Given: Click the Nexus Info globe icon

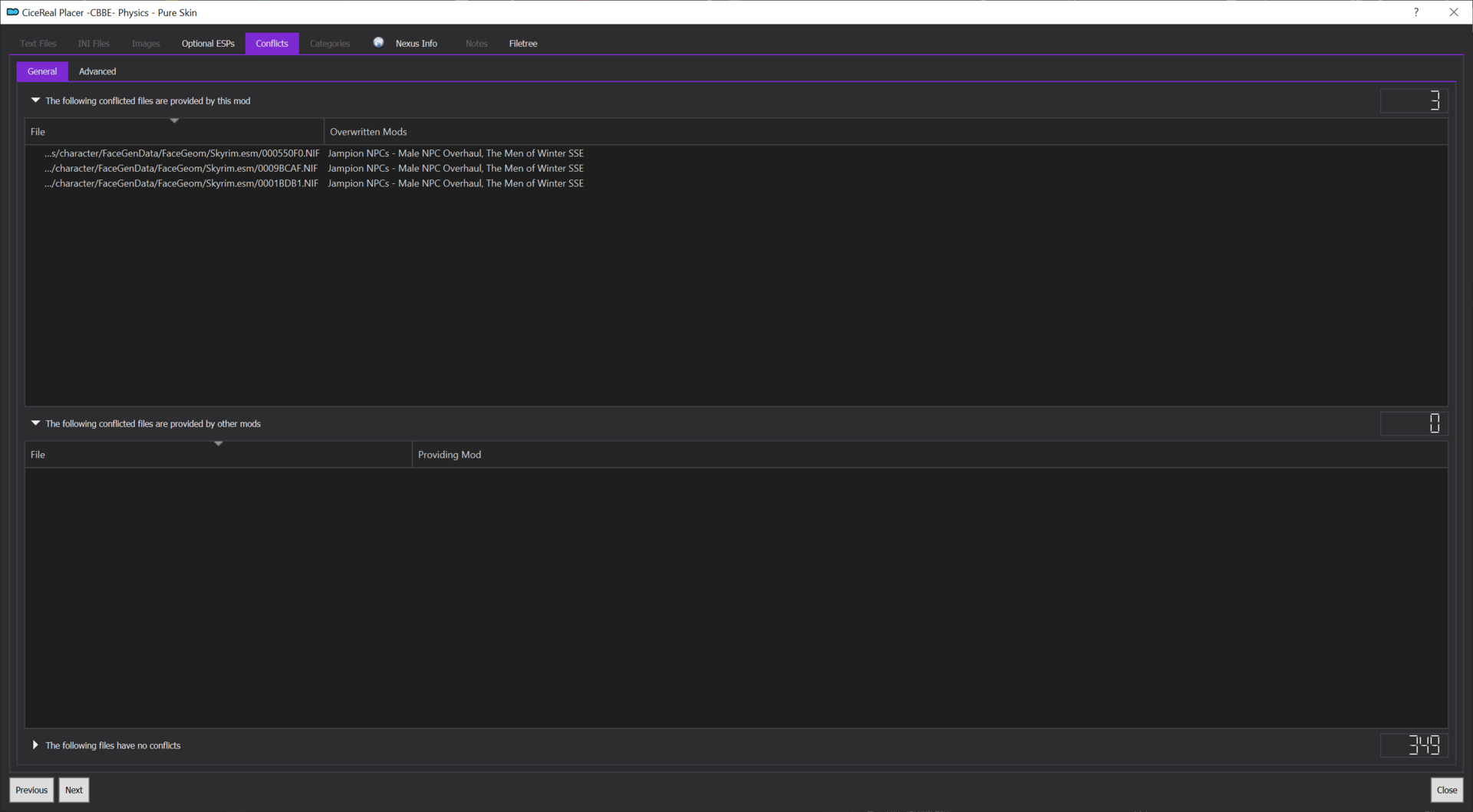Looking at the screenshot, I should point(378,43).
